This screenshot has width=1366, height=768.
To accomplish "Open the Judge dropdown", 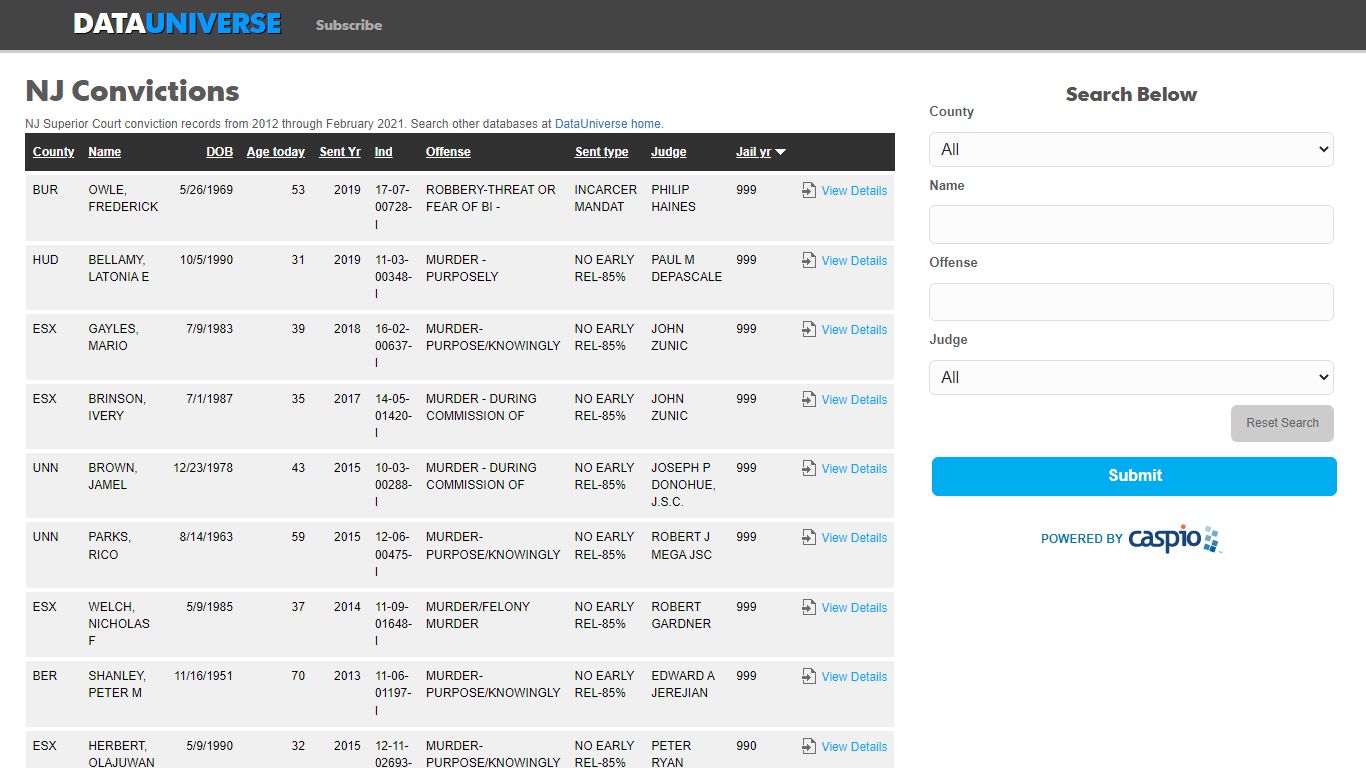I will point(1131,377).
